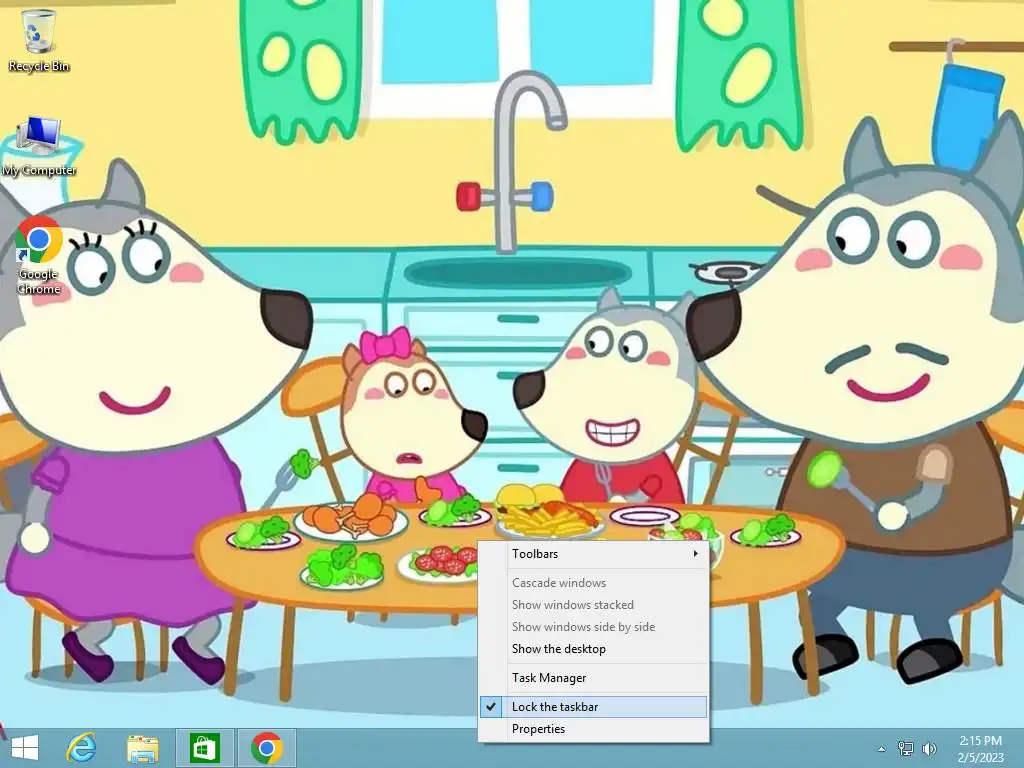Select the Google Chrome desktop shortcut
Image resolution: width=1024 pixels, height=768 pixels.
pos(39,257)
